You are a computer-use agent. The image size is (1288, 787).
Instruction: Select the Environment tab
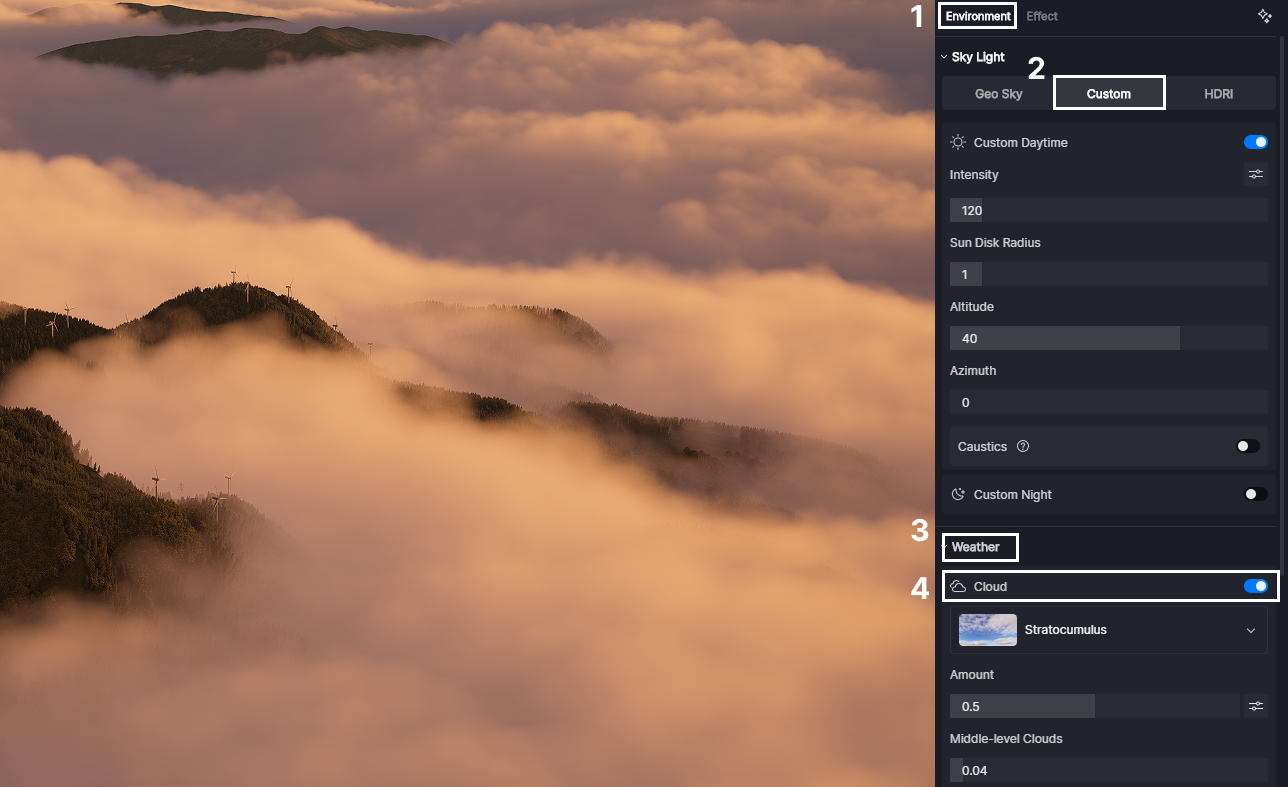click(x=977, y=16)
